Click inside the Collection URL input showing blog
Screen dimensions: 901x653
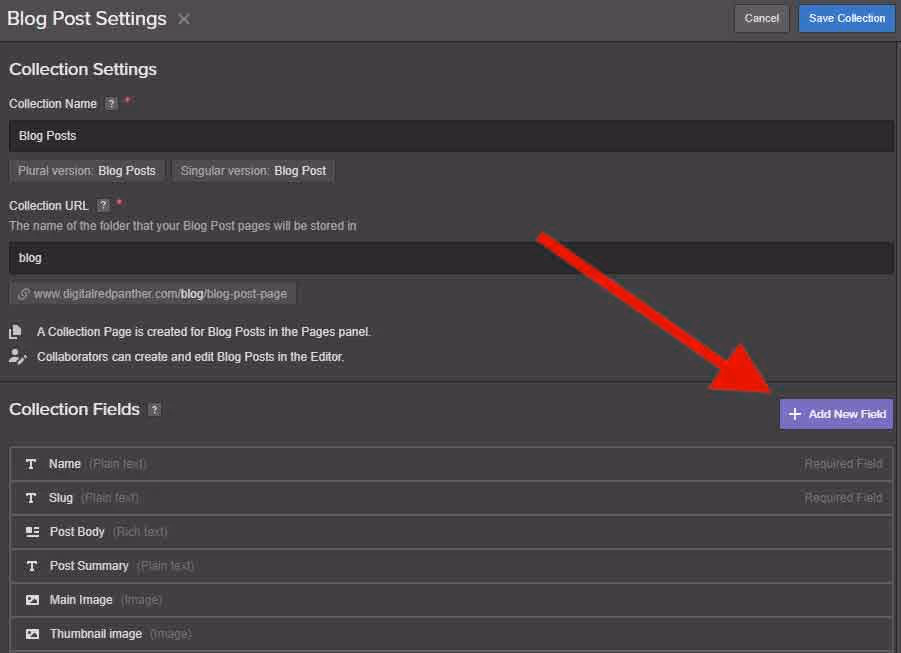click(x=450, y=257)
